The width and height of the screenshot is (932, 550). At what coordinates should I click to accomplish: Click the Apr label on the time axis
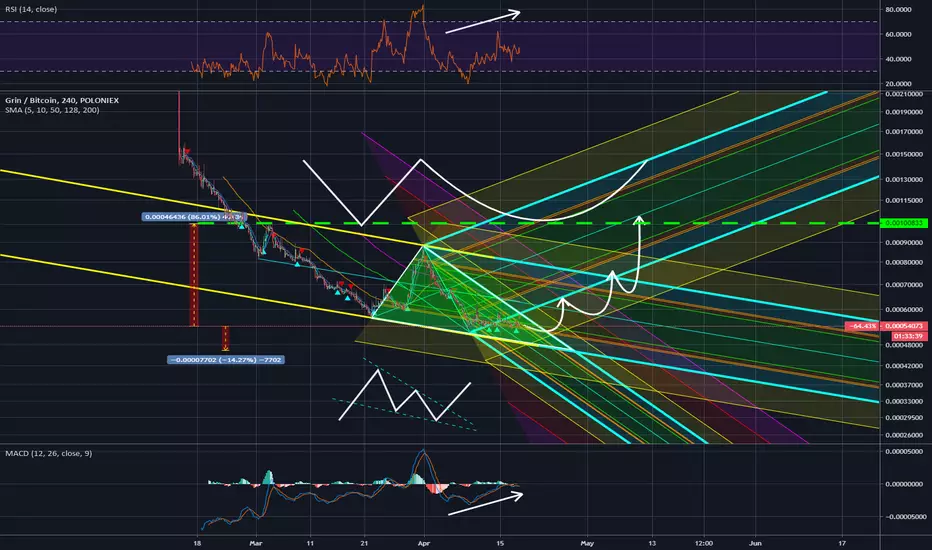pos(423,543)
